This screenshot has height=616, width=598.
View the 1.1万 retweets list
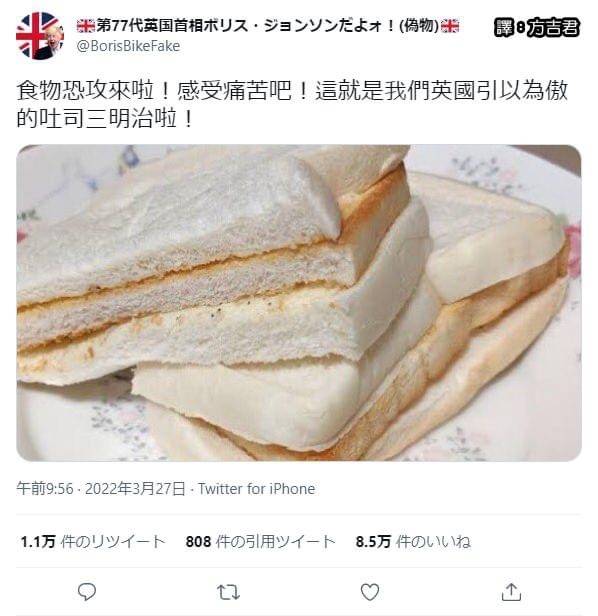point(93,541)
